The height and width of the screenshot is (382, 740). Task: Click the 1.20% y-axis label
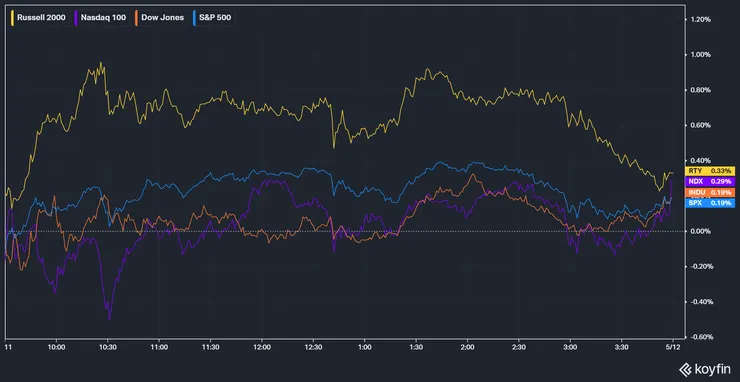point(701,19)
